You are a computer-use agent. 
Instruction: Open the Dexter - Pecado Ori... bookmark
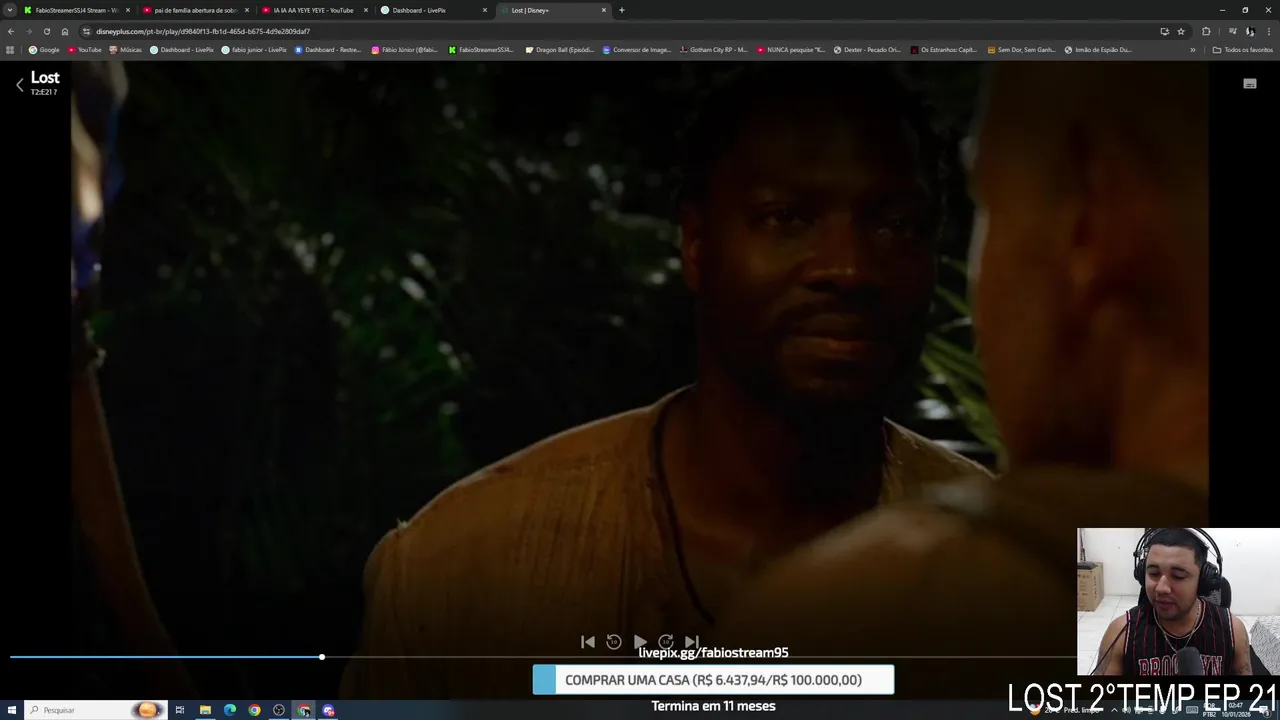(x=868, y=50)
